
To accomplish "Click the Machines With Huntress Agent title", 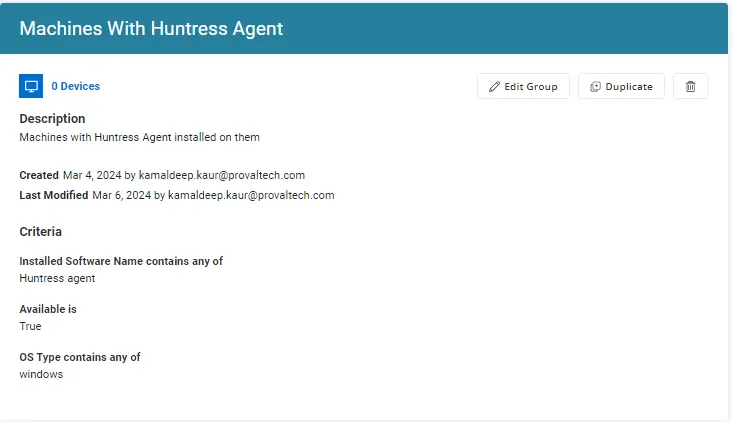I will coord(151,29).
